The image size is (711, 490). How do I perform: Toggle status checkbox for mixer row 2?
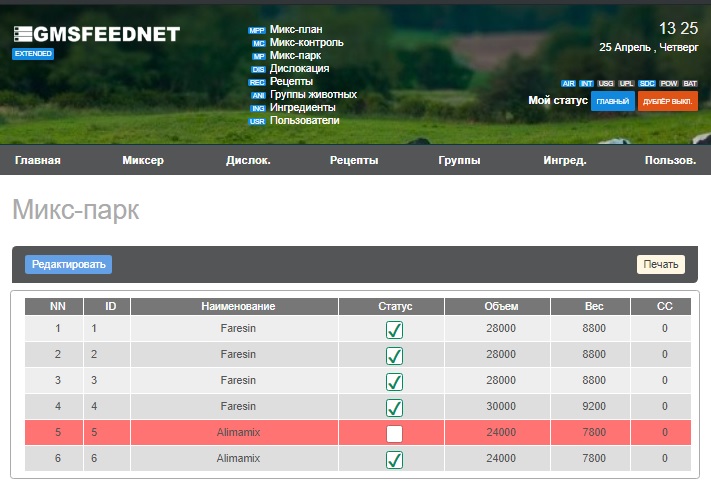(394, 355)
